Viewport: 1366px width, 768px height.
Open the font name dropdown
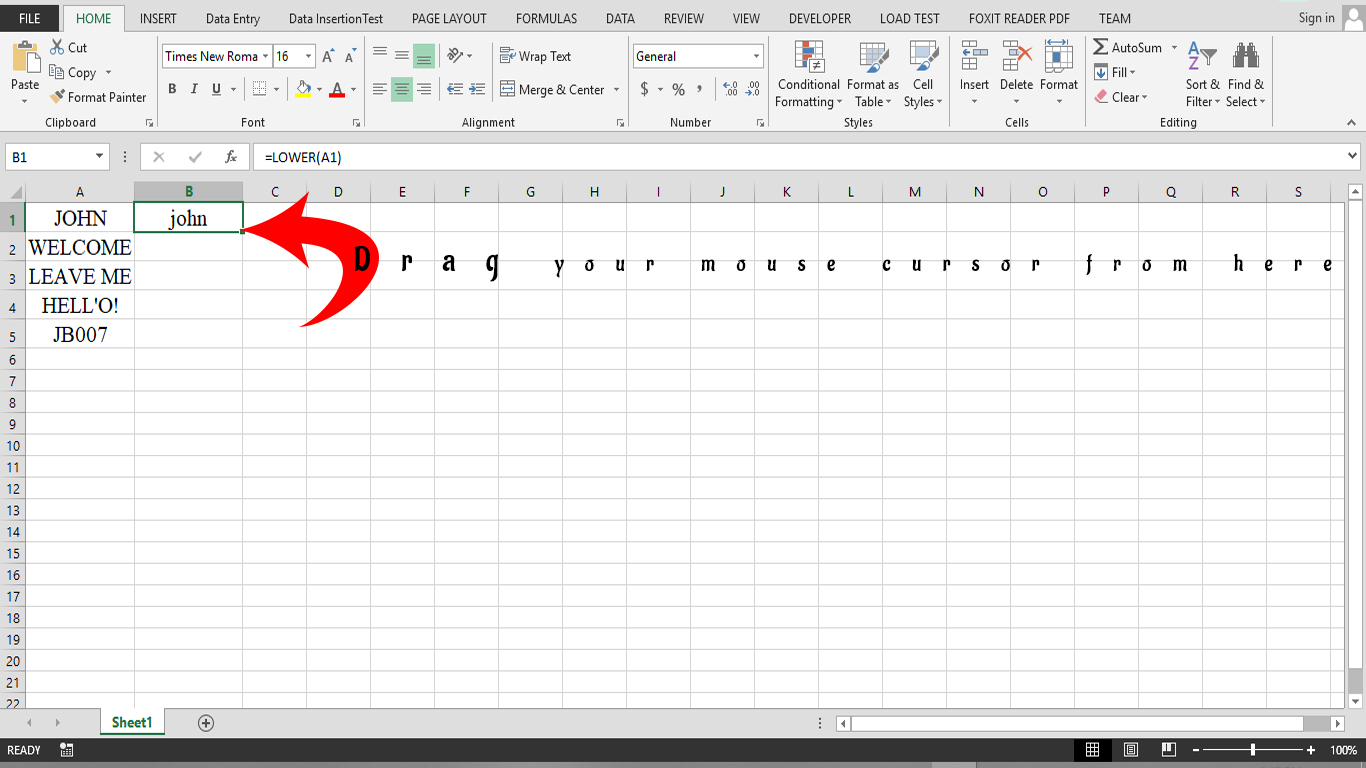265,57
